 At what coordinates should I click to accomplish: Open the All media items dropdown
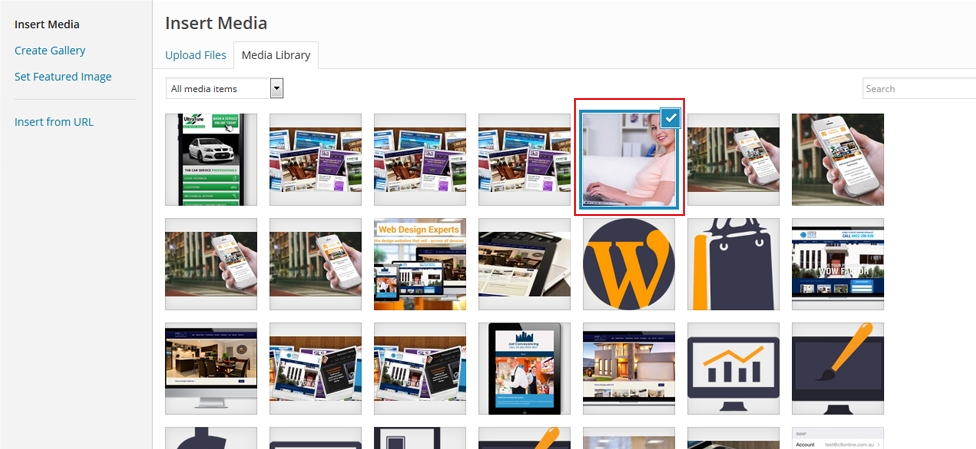224,89
